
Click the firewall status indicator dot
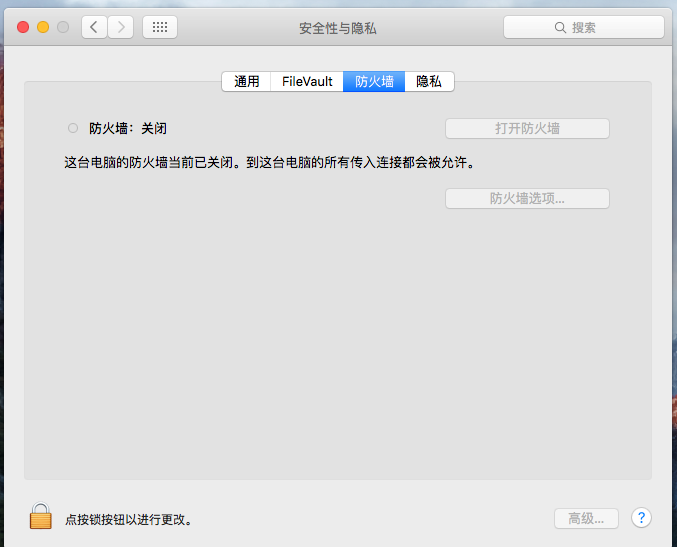73,128
